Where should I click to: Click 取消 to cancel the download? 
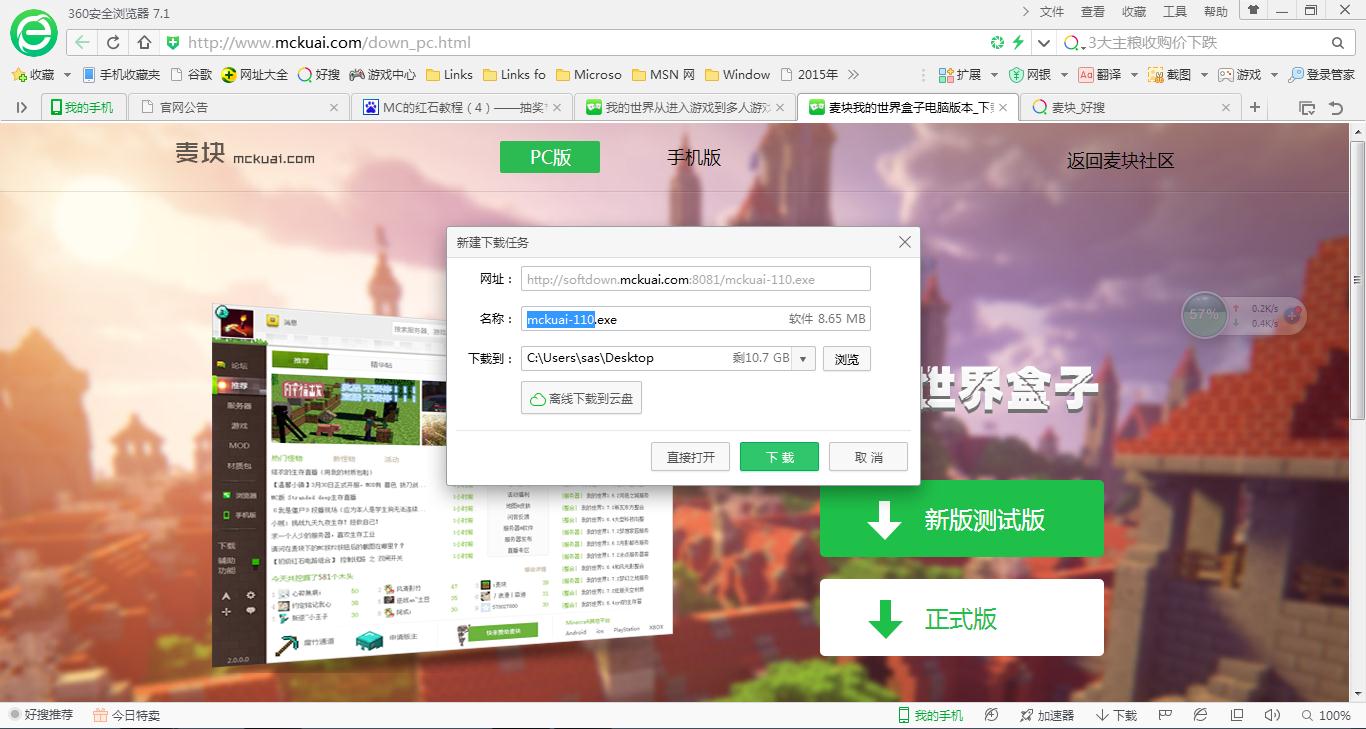[868, 457]
